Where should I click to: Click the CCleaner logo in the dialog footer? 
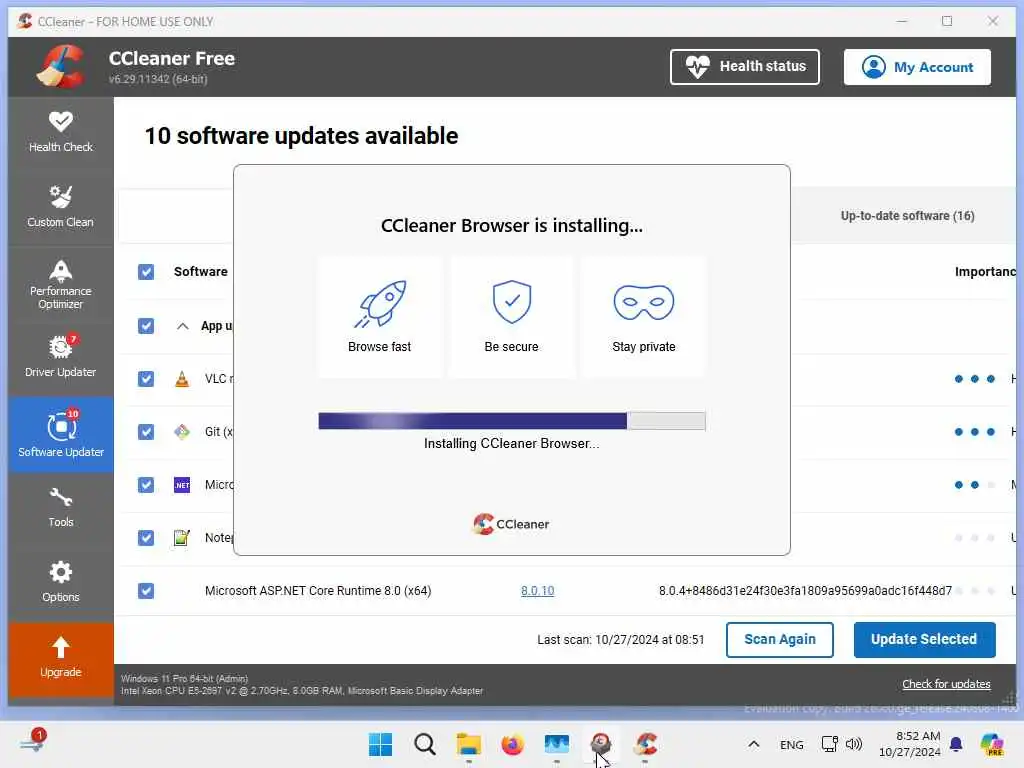[x=511, y=524]
